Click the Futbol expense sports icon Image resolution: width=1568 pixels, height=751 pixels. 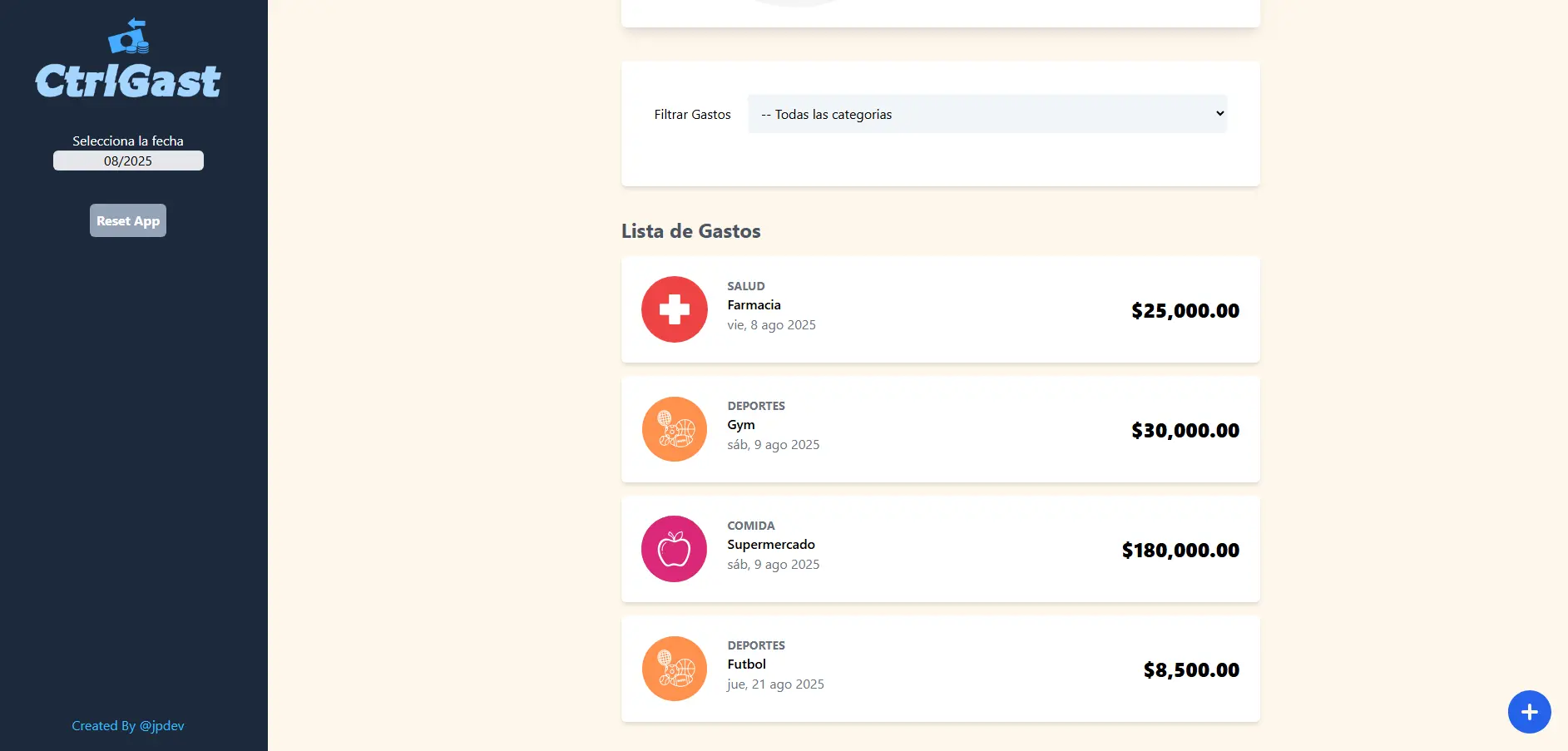click(674, 669)
